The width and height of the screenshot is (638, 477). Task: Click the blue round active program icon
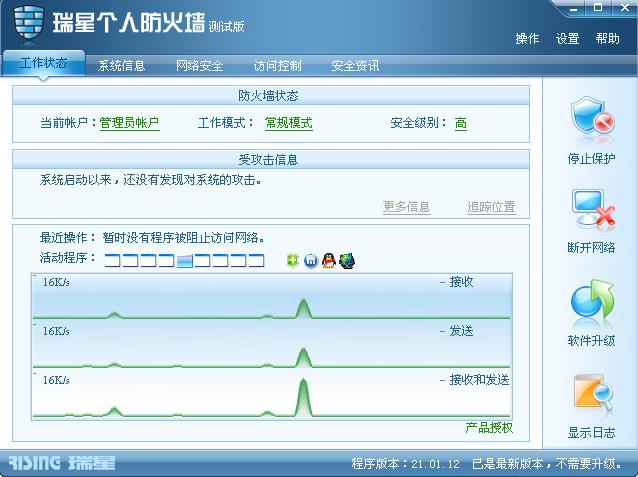(x=310, y=260)
